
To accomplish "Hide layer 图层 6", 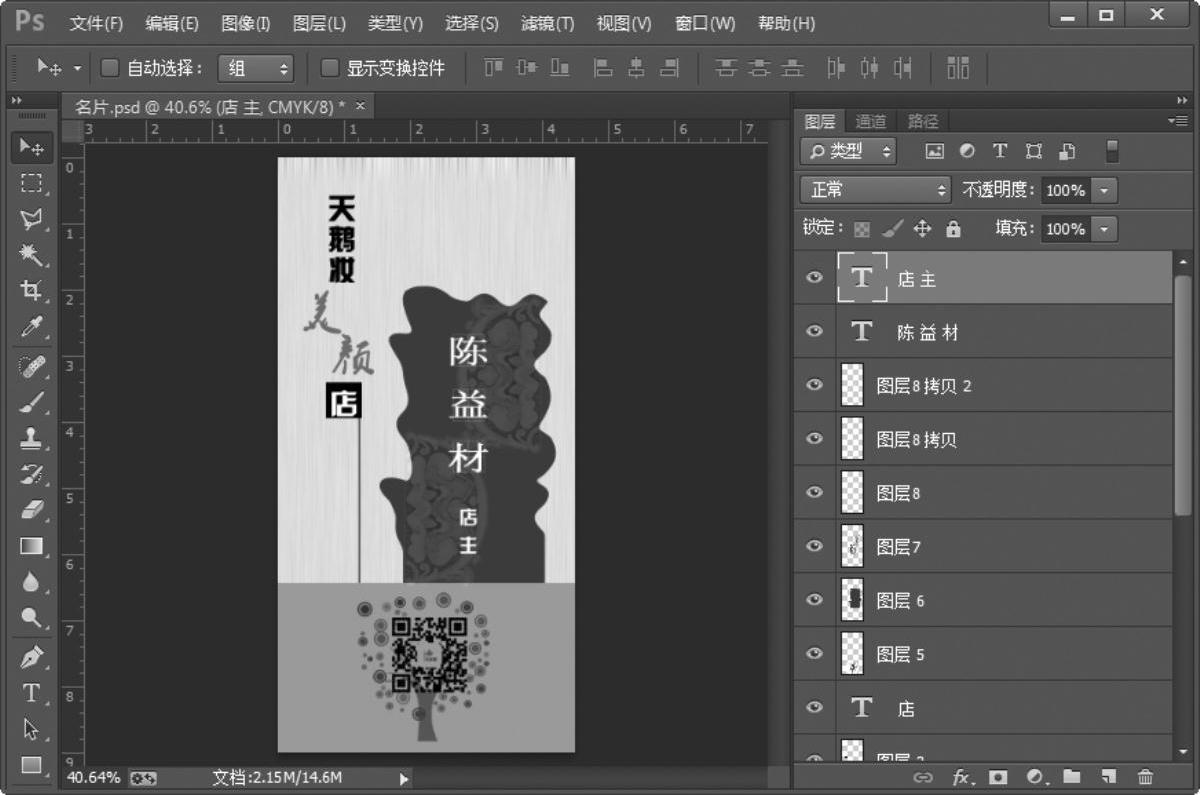I will 814,600.
